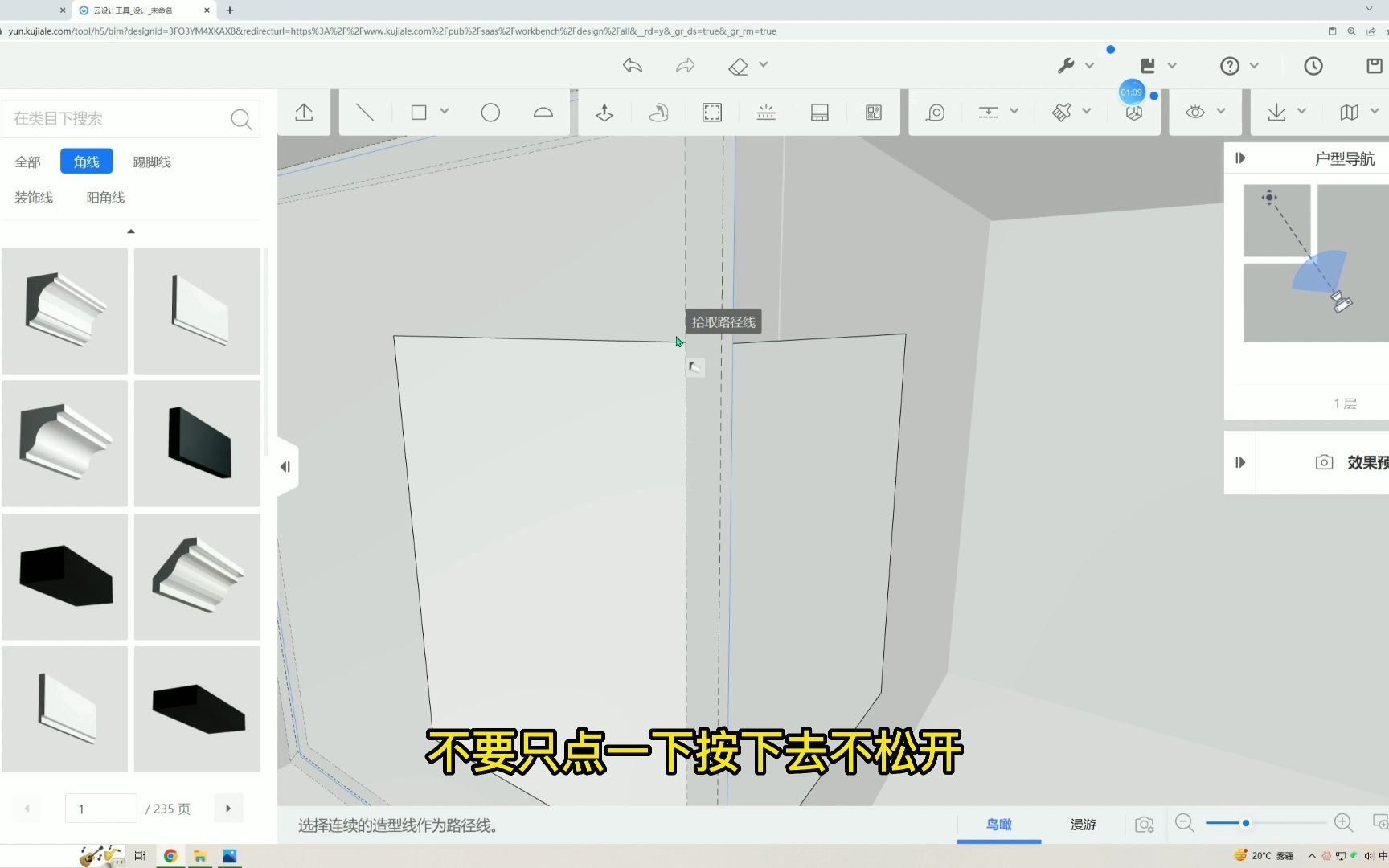Click the zoom in magnifier button
1389x868 pixels.
1344,823
